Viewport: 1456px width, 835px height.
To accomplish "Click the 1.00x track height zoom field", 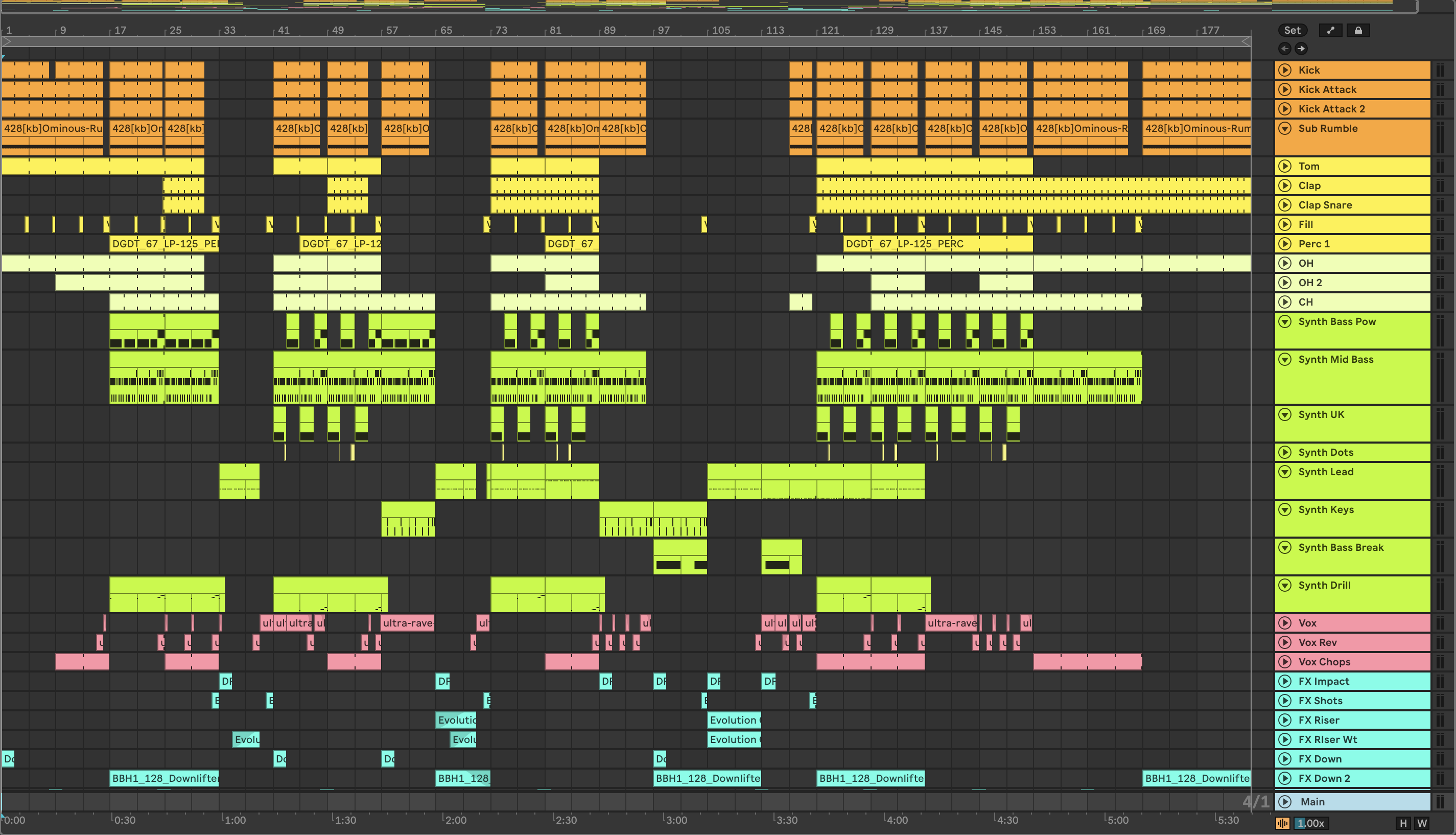I will (x=1311, y=823).
